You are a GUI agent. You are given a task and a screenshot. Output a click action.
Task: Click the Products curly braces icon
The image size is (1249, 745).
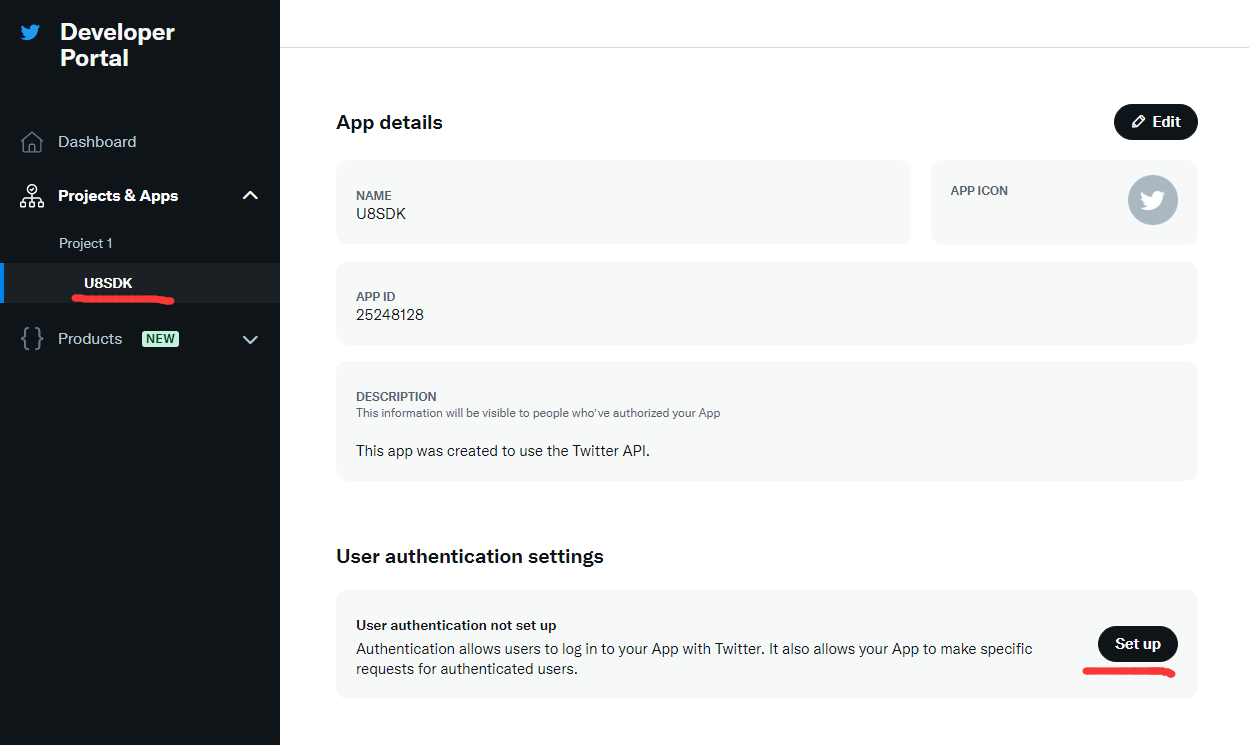(32, 339)
